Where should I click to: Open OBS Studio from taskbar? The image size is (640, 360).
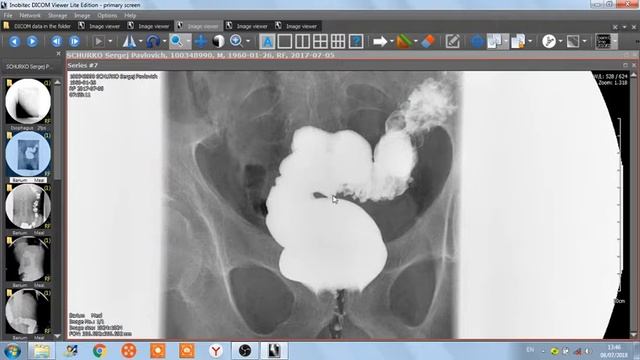[x=245, y=351]
